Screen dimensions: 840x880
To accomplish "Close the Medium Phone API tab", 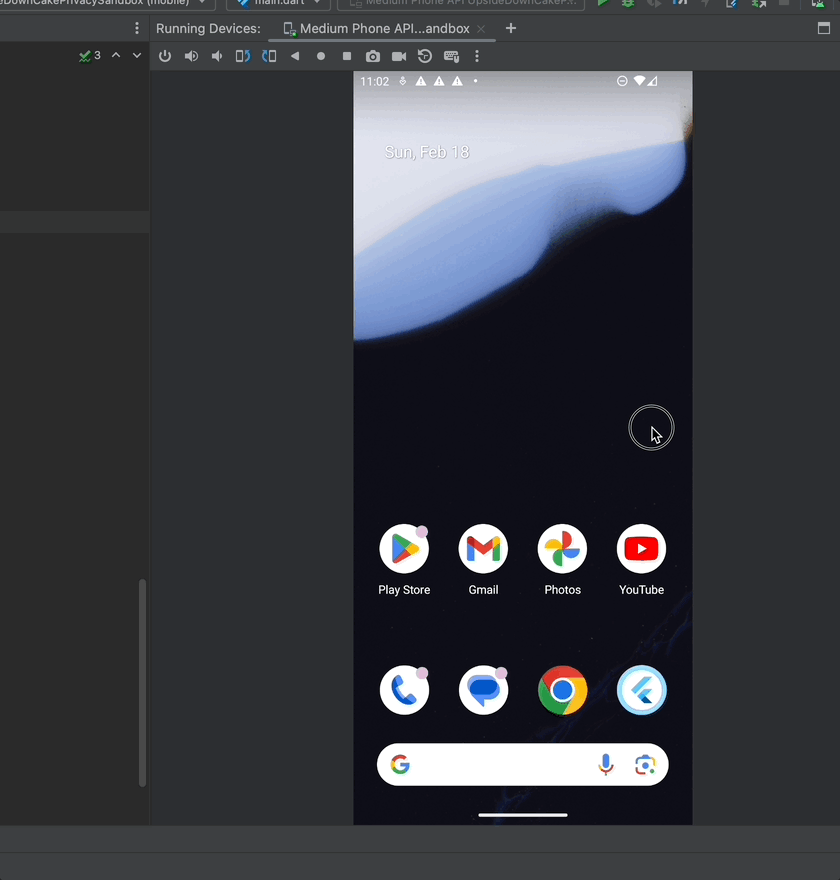I will coord(481,29).
